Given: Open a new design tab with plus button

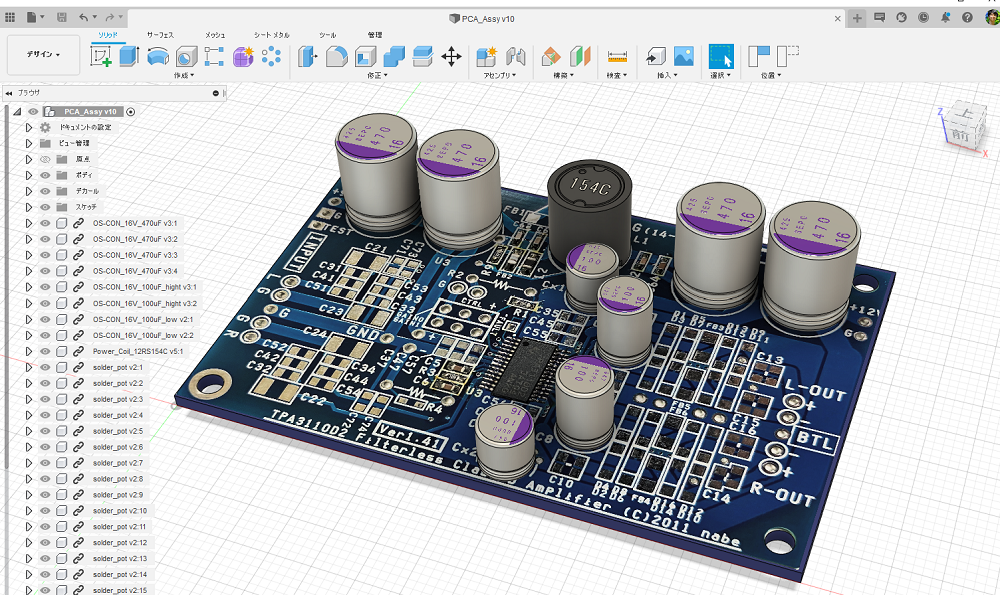Looking at the screenshot, I should 857,18.
